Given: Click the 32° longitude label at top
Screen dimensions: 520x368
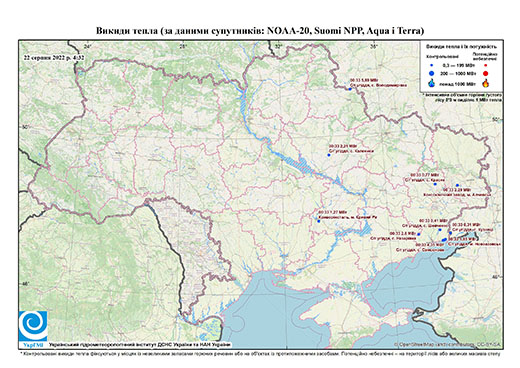Looking at the screenshot, I should (278, 46).
